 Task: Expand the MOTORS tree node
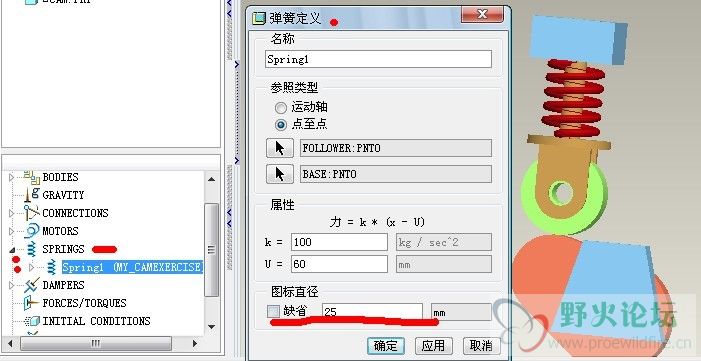(12, 231)
